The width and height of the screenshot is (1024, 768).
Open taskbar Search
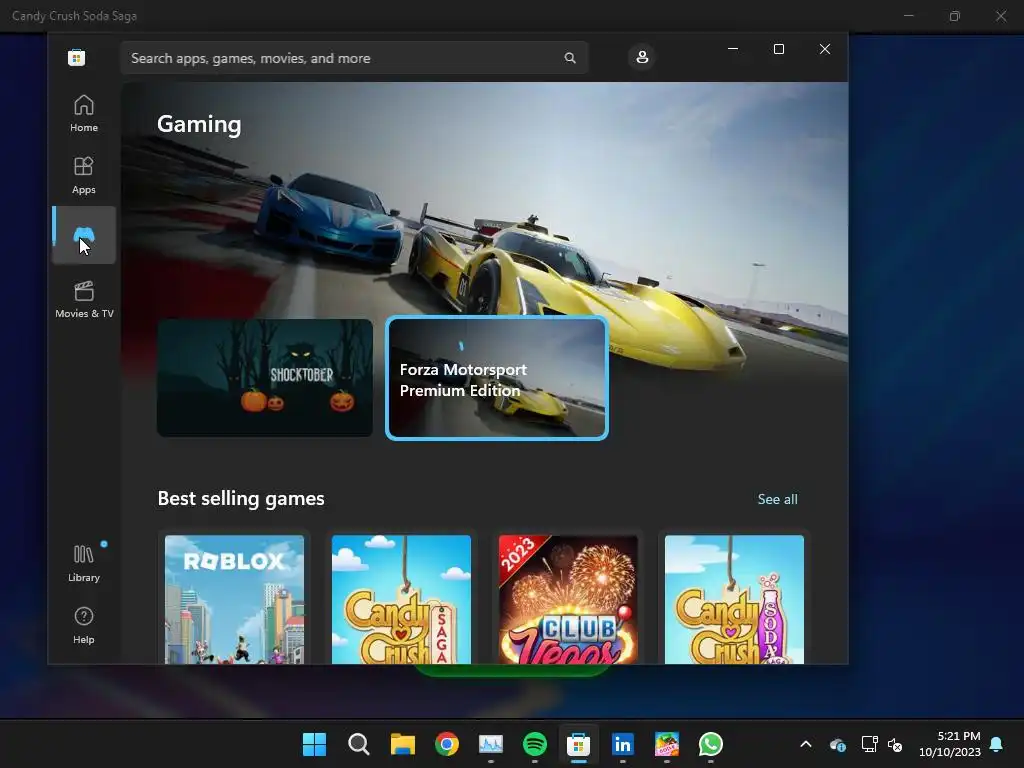[359, 744]
